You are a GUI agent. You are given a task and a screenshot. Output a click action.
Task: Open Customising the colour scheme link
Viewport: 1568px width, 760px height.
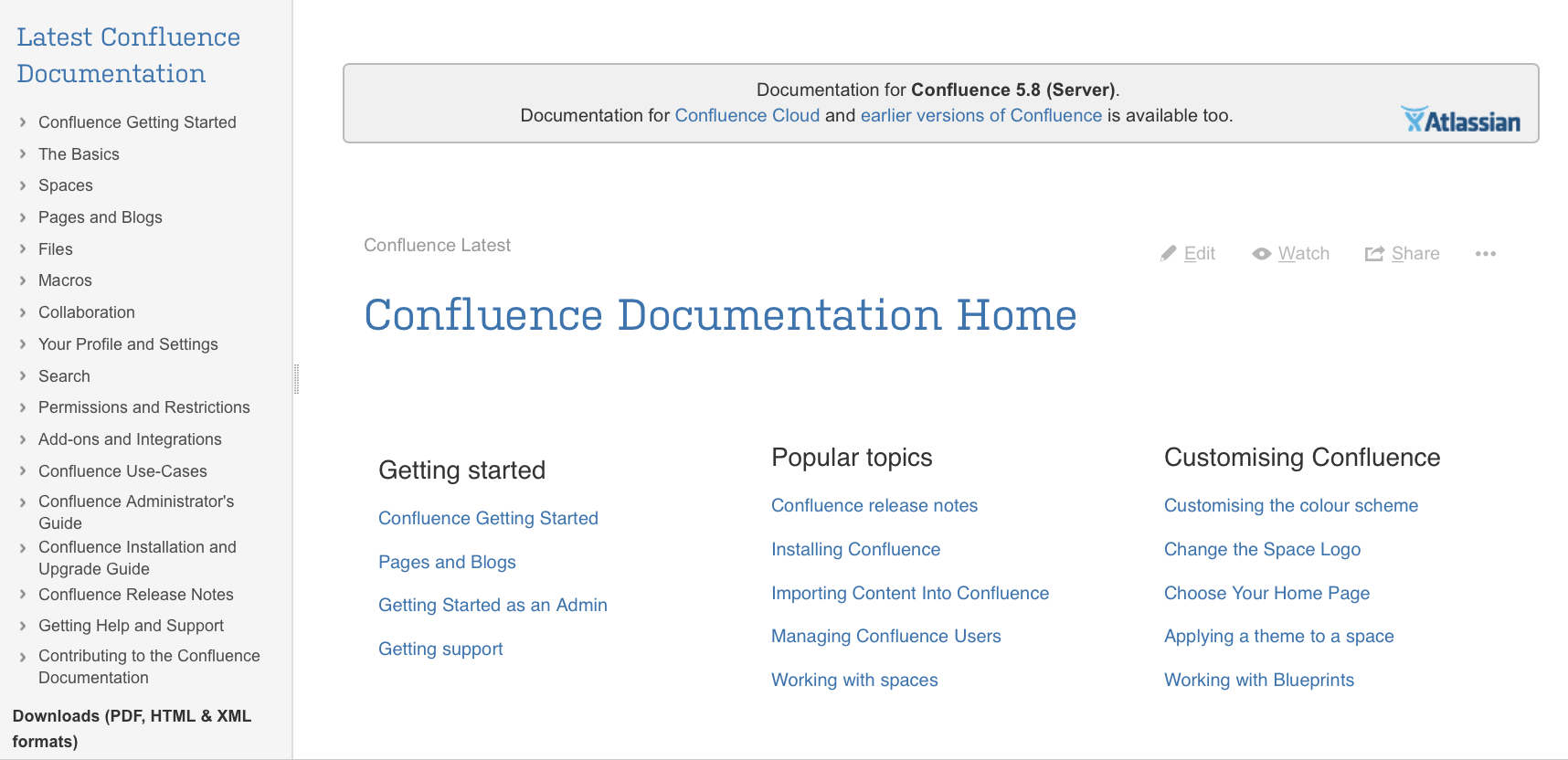click(x=1291, y=505)
